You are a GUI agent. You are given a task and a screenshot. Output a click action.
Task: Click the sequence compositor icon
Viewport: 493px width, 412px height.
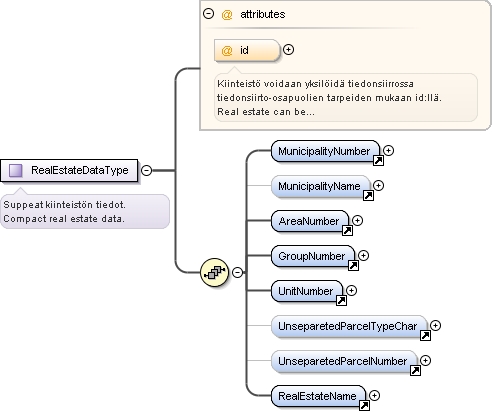(x=215, y=272)
